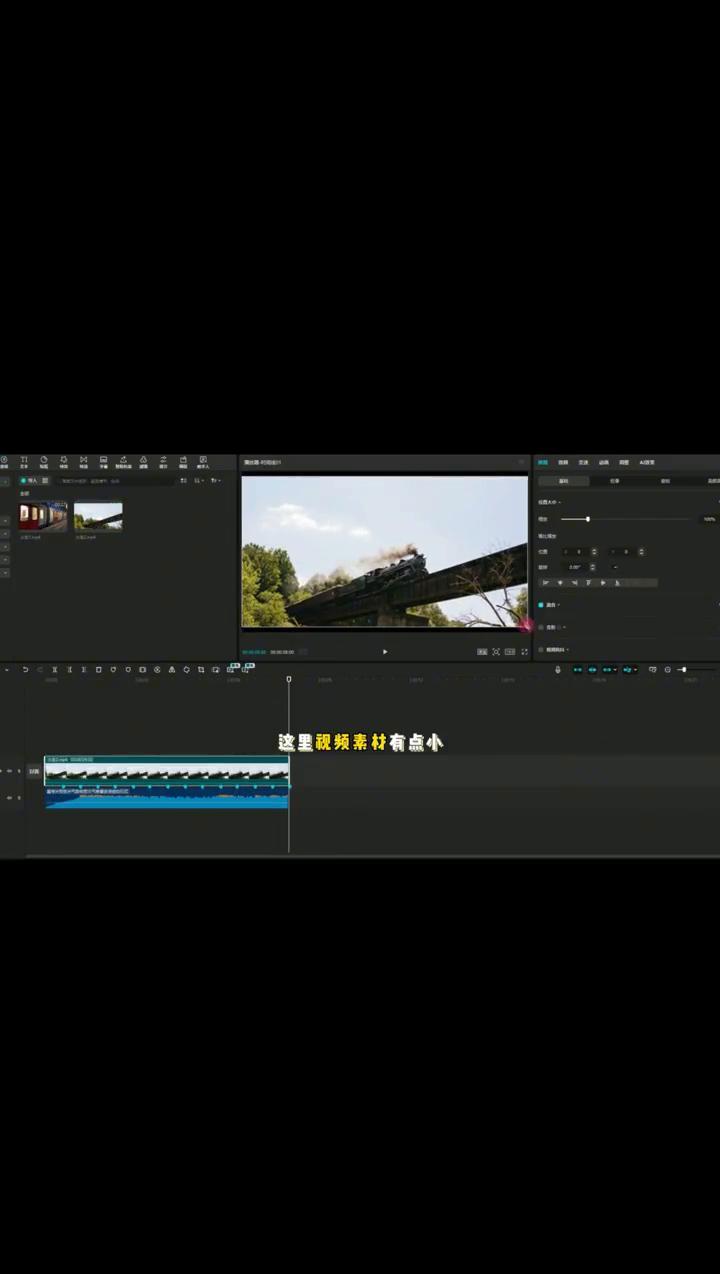Click the zoom-out magnifier beside timeline zoom slider
The width and height of the screenshot is (720, 1274).
pos(667,669)
